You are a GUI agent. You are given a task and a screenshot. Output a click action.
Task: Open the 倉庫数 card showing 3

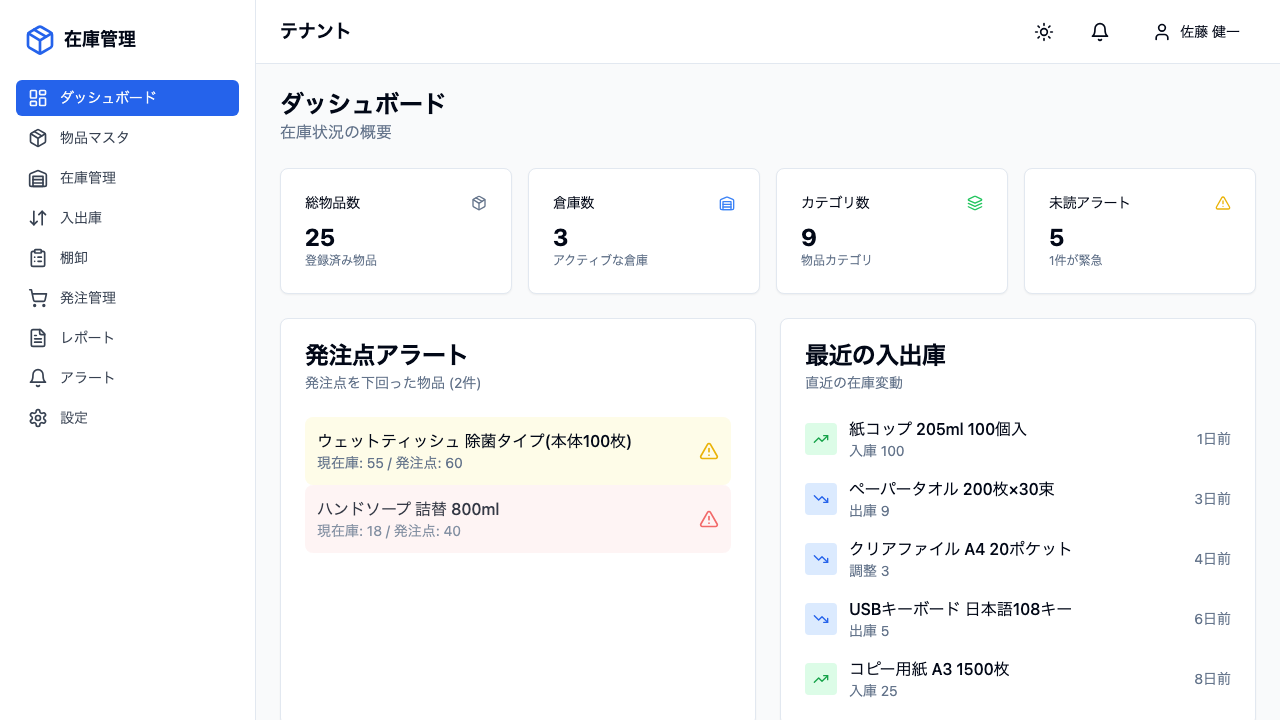coord(644,231)
